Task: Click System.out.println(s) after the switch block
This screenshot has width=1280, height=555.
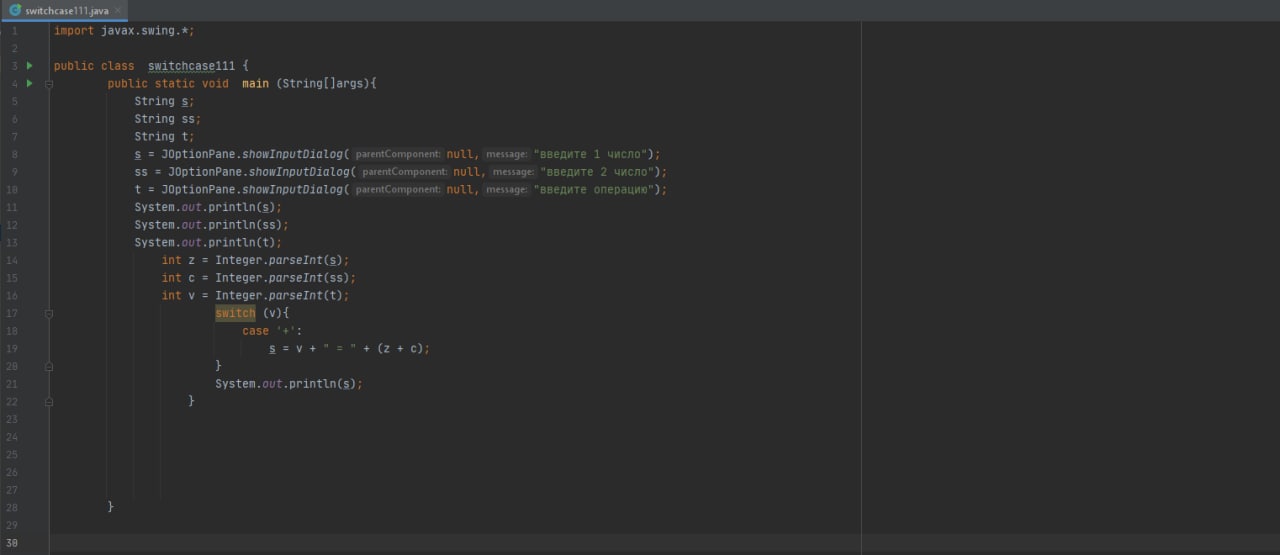Action: (x=289, y=384)
